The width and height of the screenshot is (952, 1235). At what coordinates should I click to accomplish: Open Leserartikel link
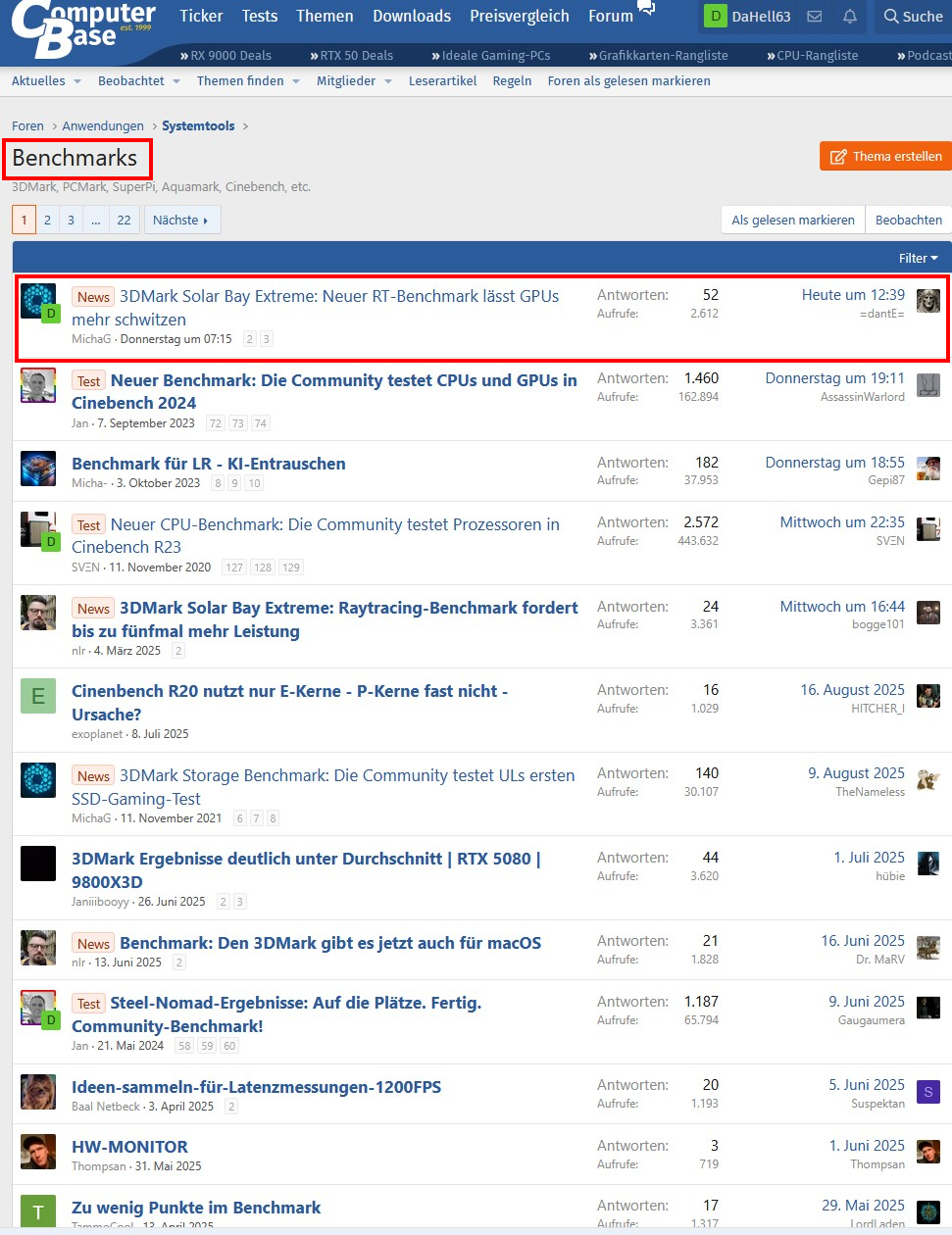coord(443,81)
